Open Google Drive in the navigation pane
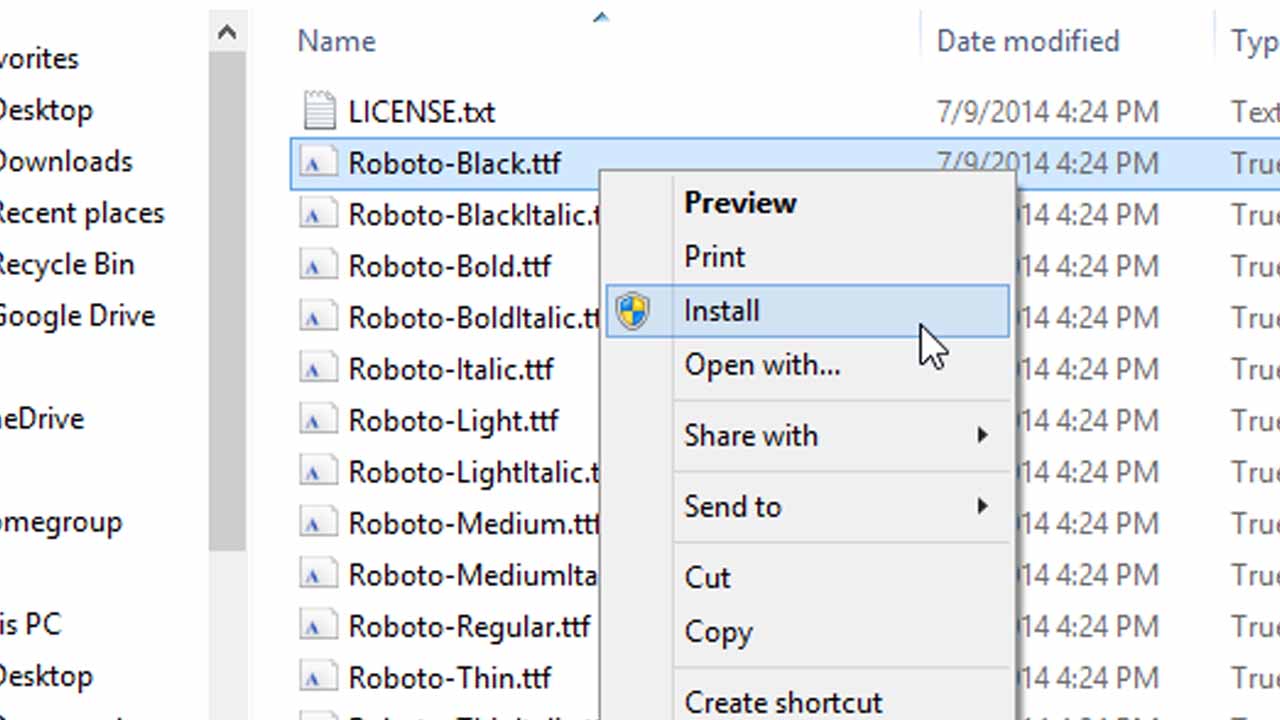Screen dimensions: 1280x720 click(76, 316)
